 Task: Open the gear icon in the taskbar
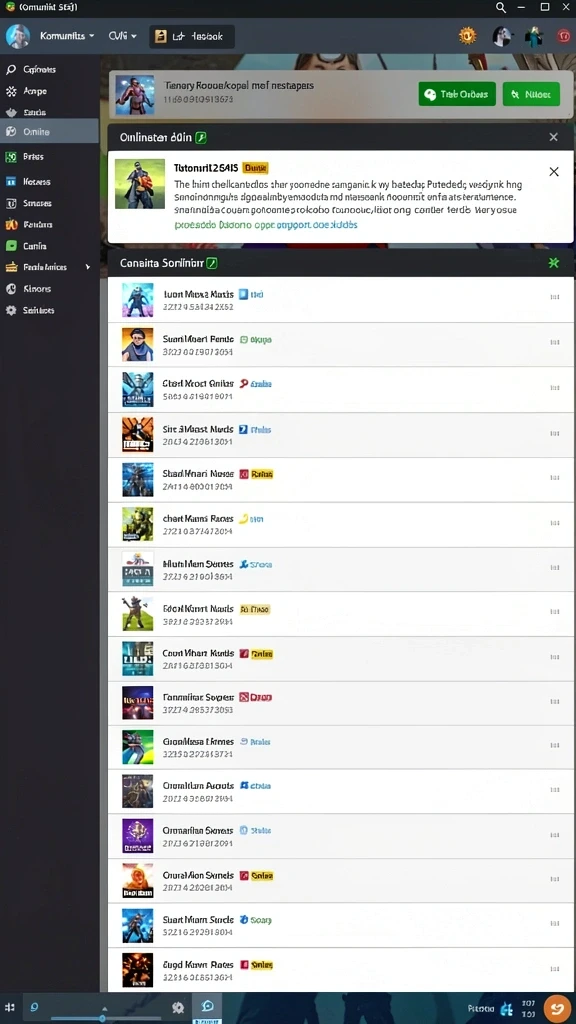click(178, 1008)
